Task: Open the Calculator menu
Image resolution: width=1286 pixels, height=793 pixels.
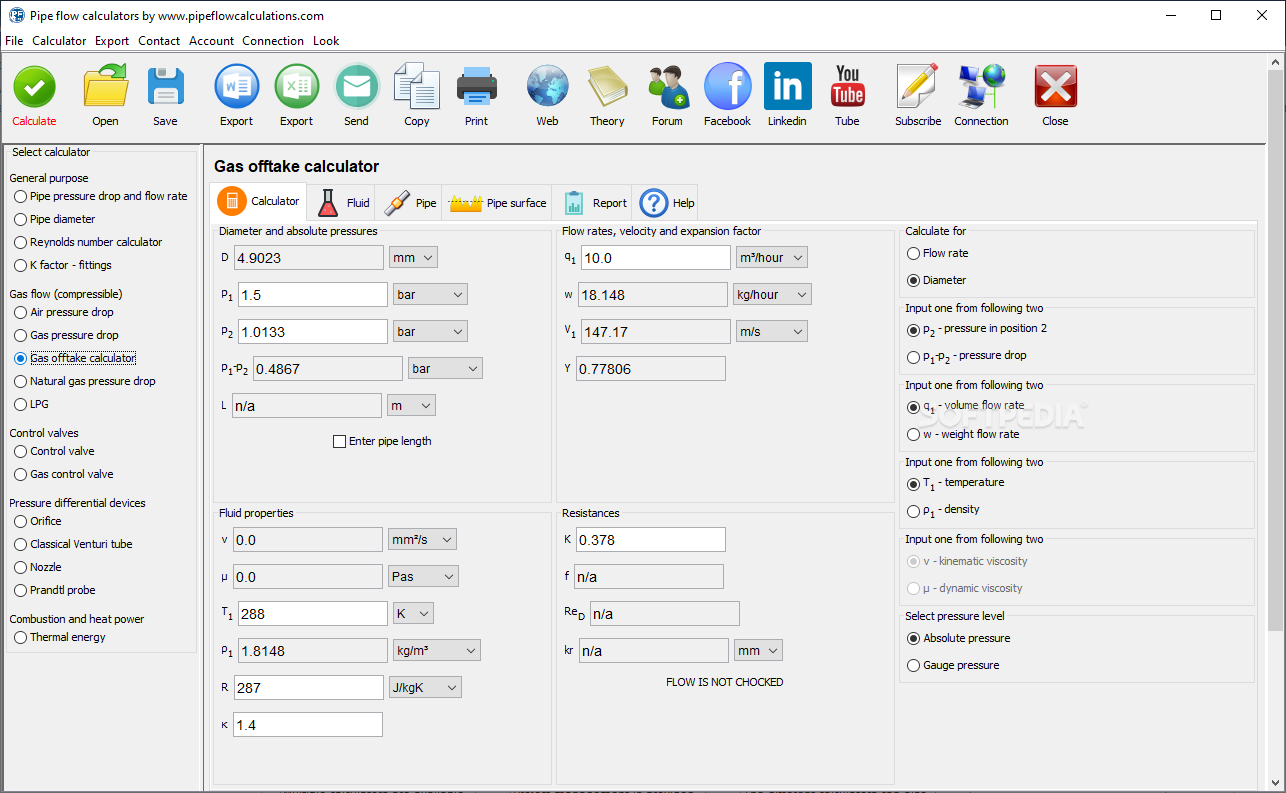Action: point(59,41)
